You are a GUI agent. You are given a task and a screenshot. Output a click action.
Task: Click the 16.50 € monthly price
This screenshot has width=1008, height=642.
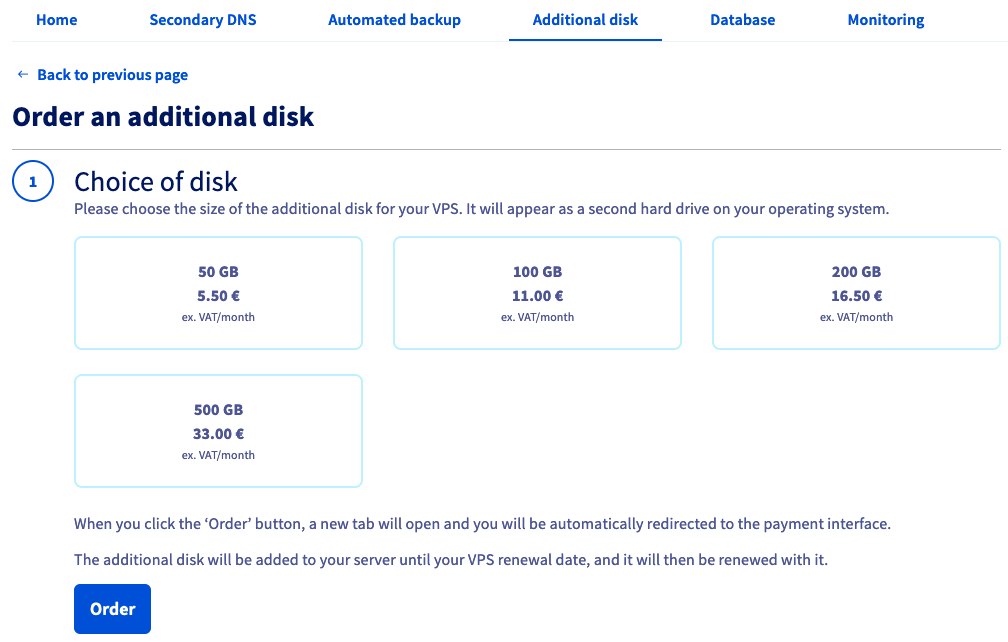[x=856, y=296]
